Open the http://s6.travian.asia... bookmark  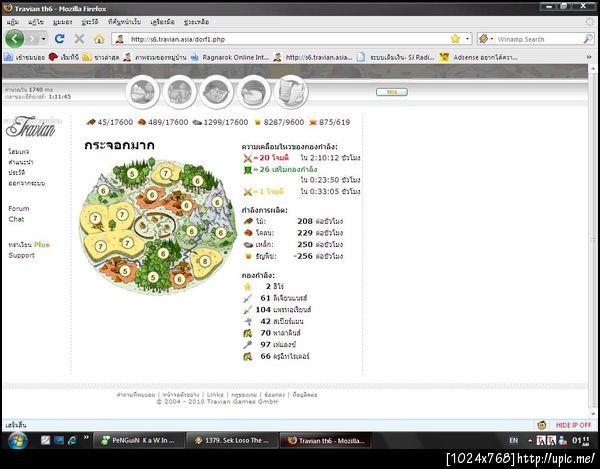[x=313, y=57]
